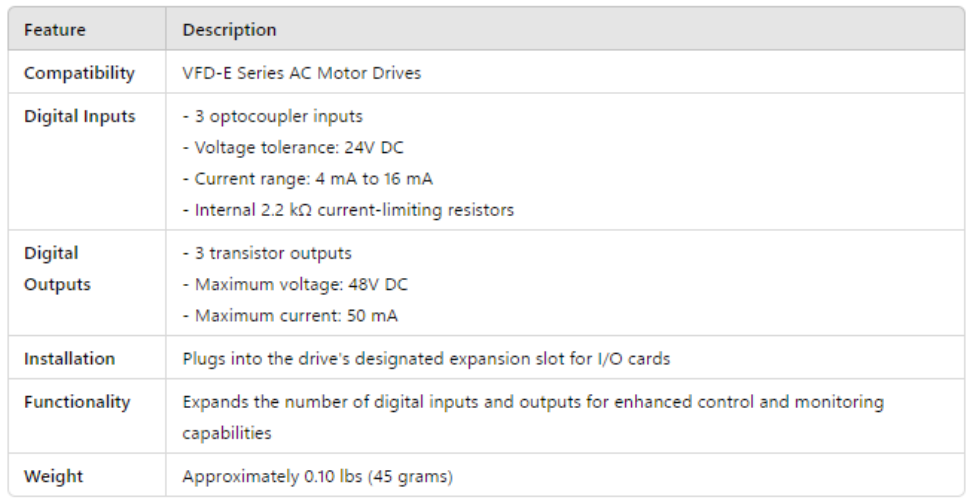Screen dimensions: 970x500
Task: Click the internal 2.2 kΩ resistors line
Action: [x=348, y=210]
